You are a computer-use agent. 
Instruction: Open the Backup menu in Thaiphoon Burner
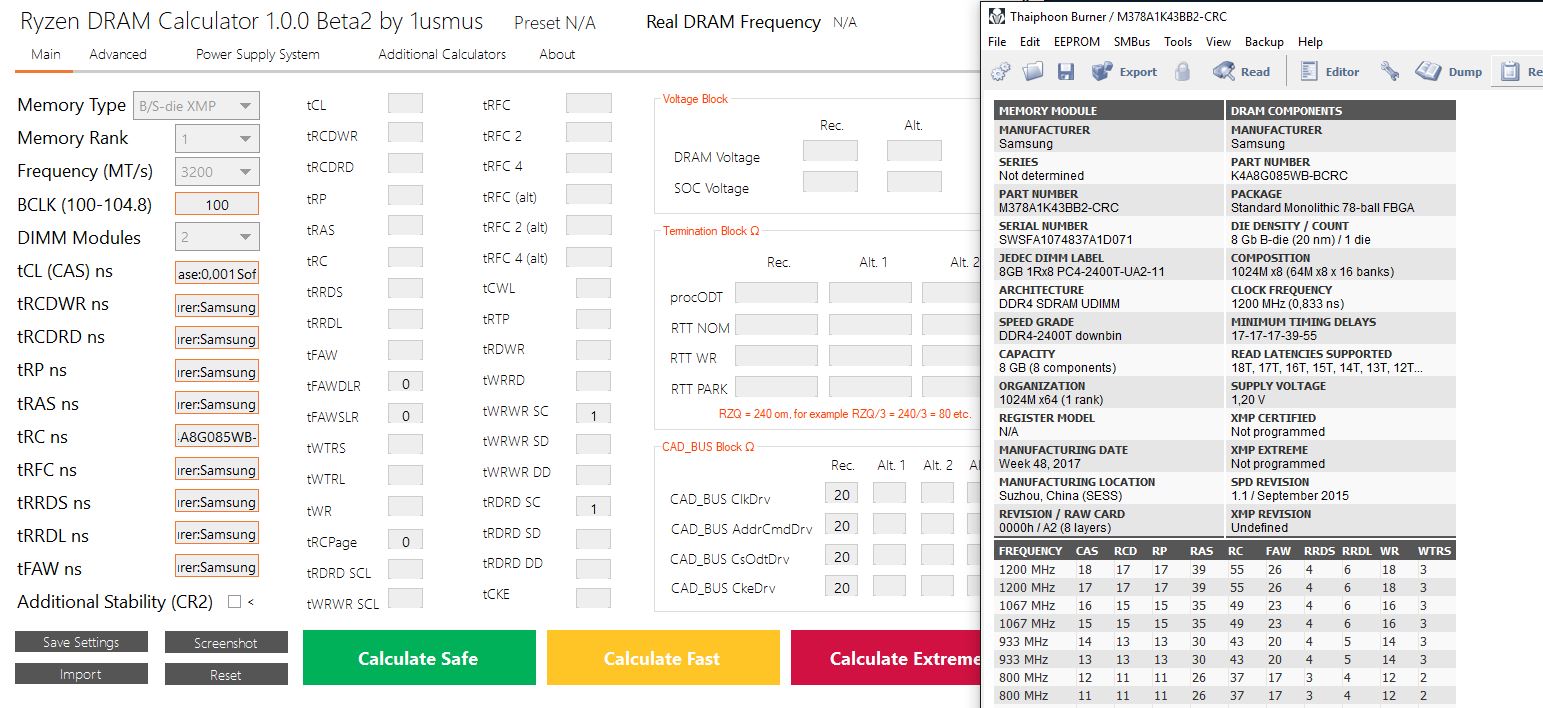click(1264, 42)
